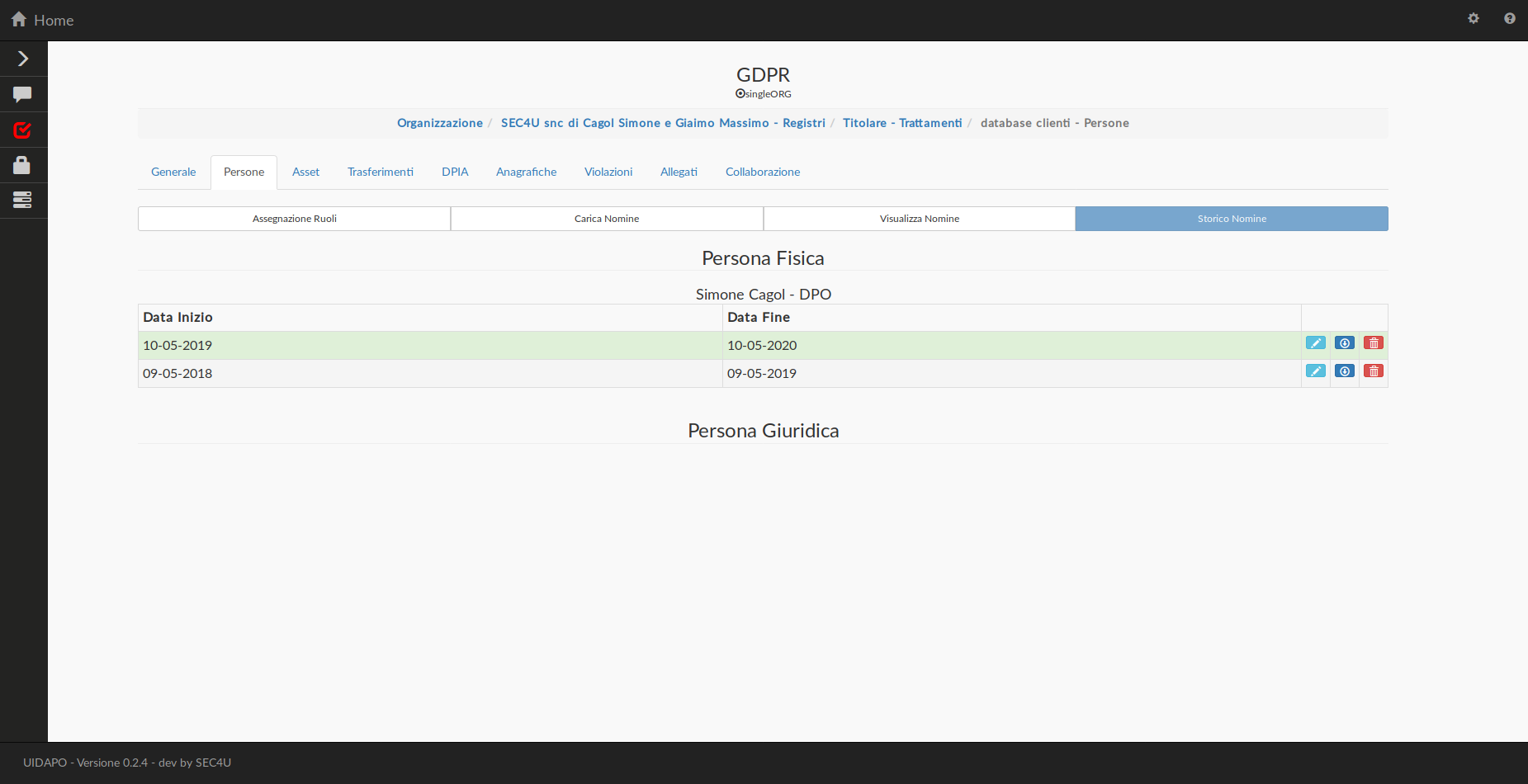
Task: Select the Persone tab
Action: click(244, 172)
